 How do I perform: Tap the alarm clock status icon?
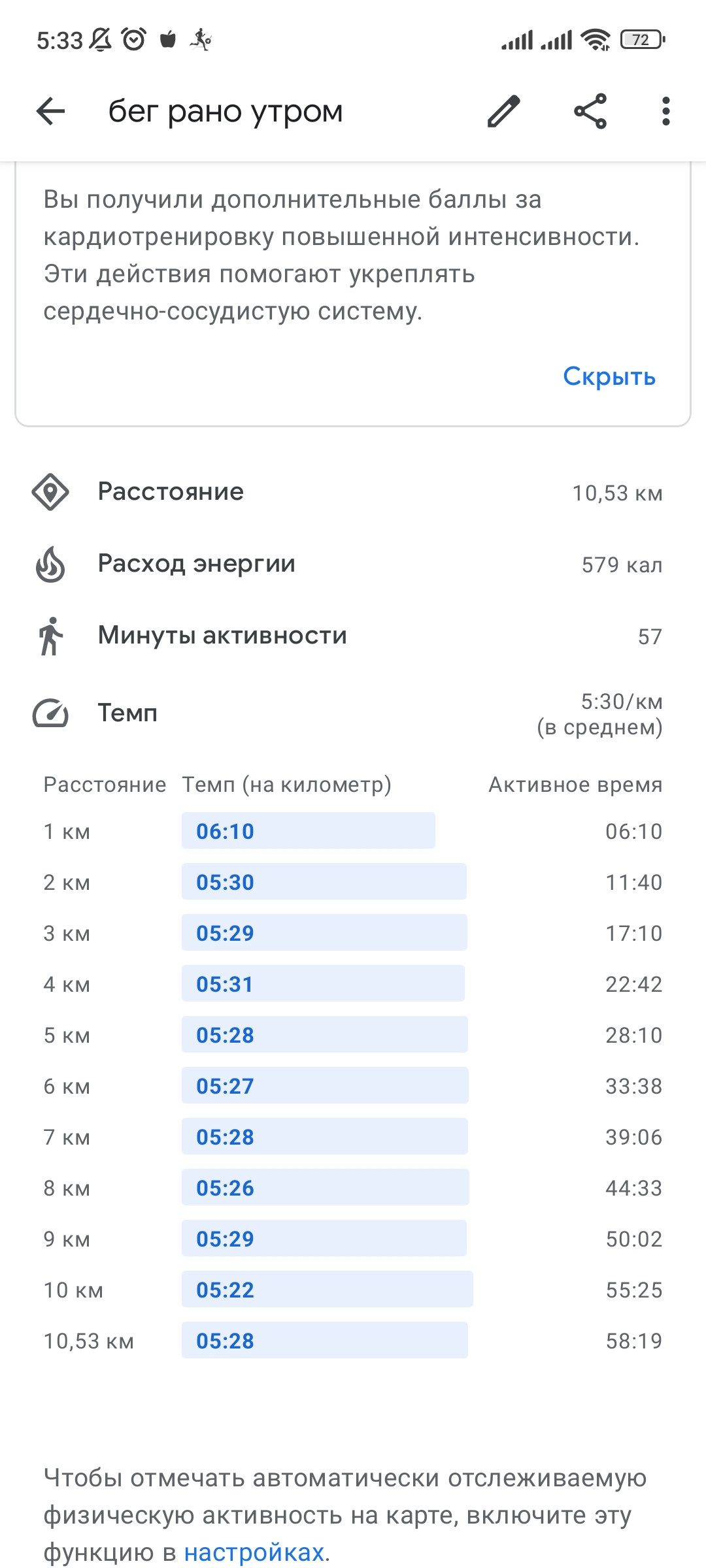(134, 40)
